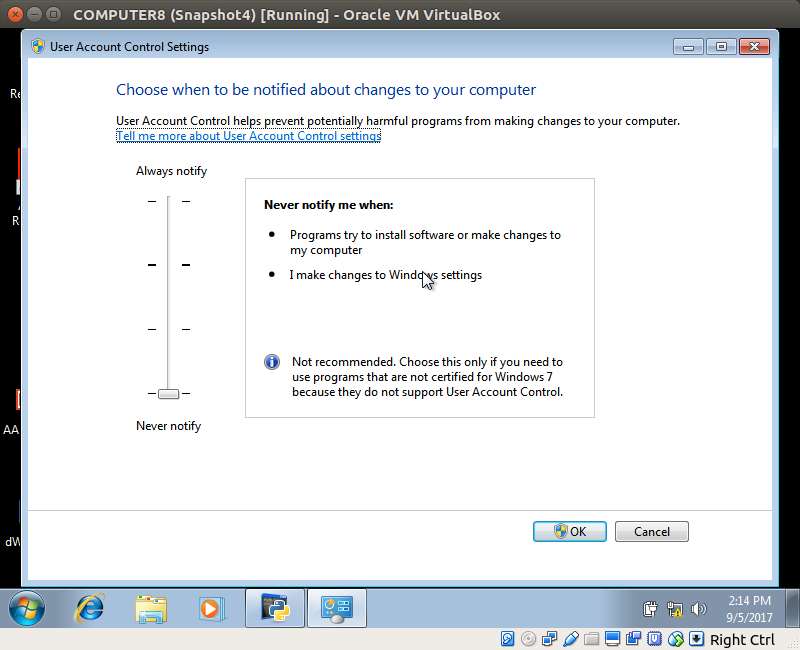Click the network warning icon in system tray
The width and height of the screenshot is (800, 650).
[x=674, y=607]
